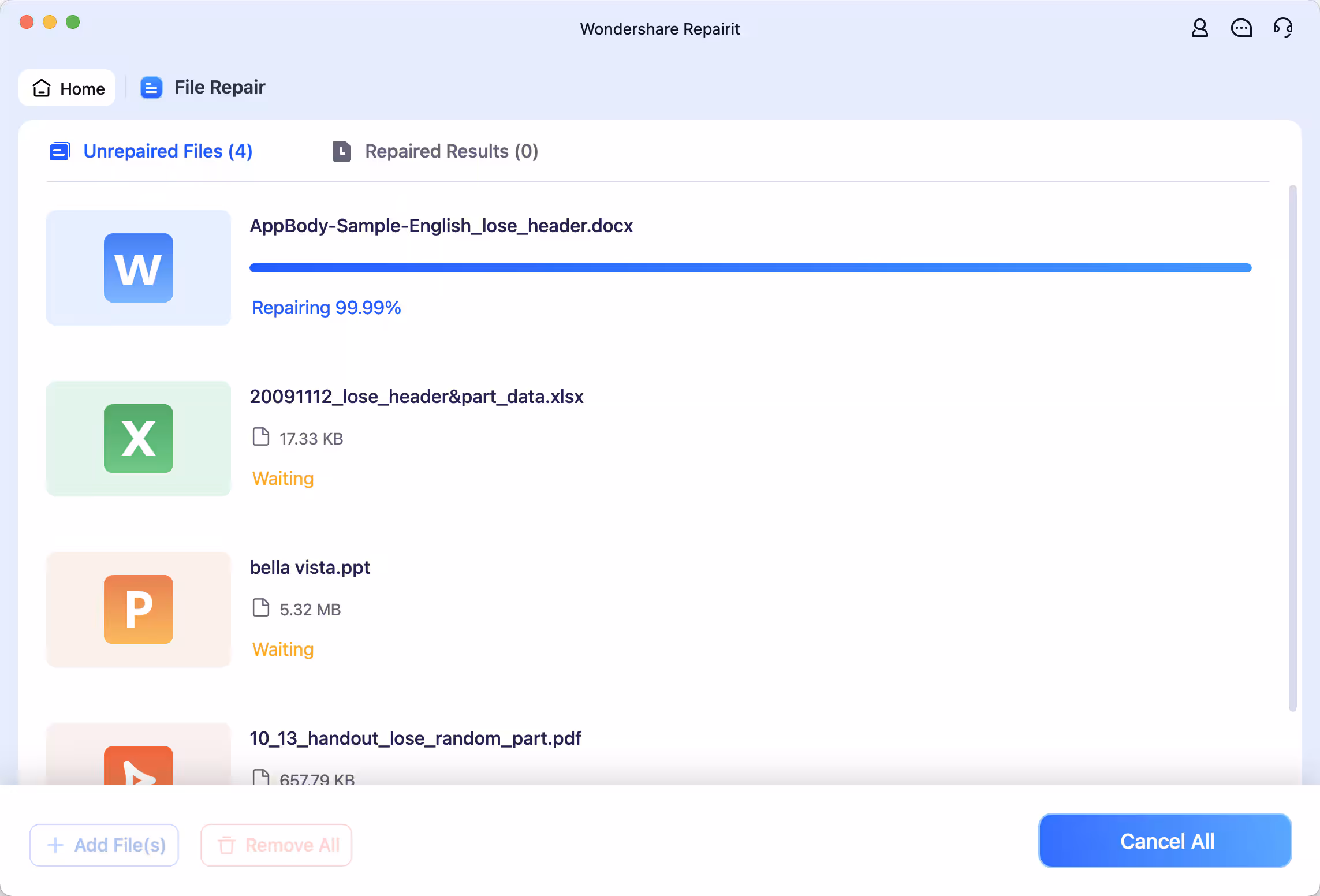This screenshot has width=1320, height=896.
Task: Click the window title Wondershare Repairit
Action: (x=660, y=29)
